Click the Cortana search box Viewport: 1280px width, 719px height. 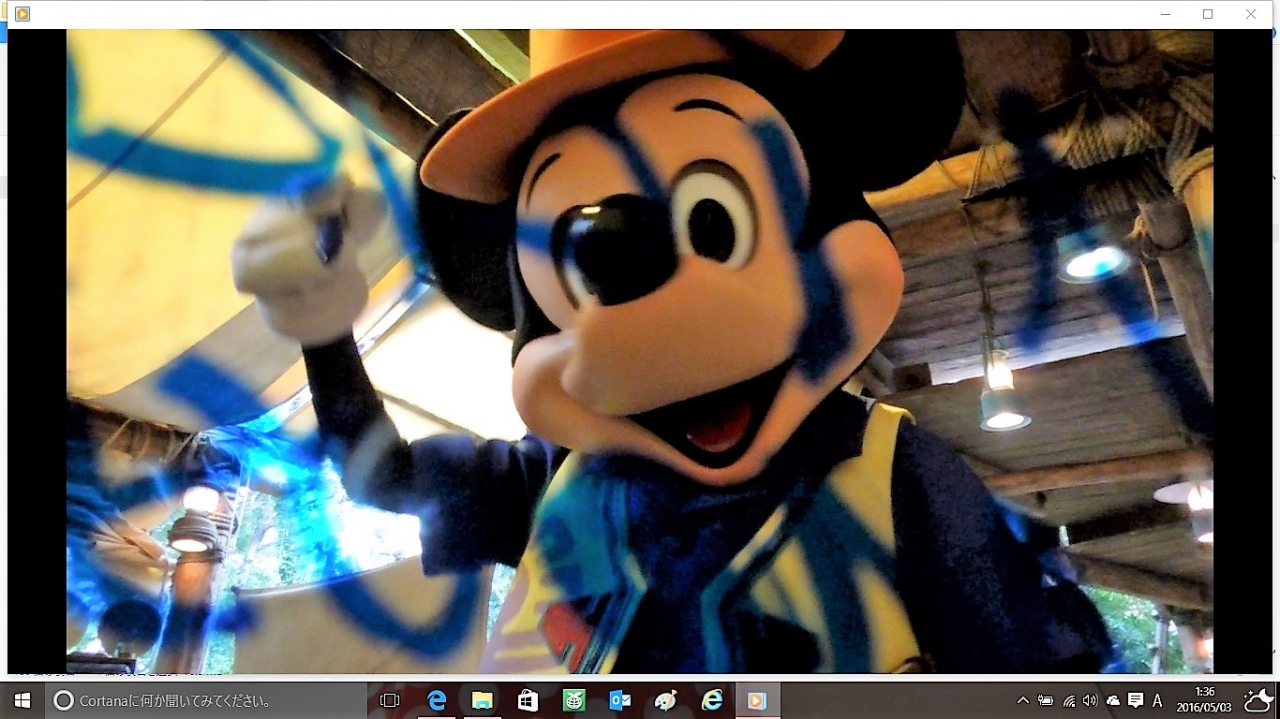206,701
